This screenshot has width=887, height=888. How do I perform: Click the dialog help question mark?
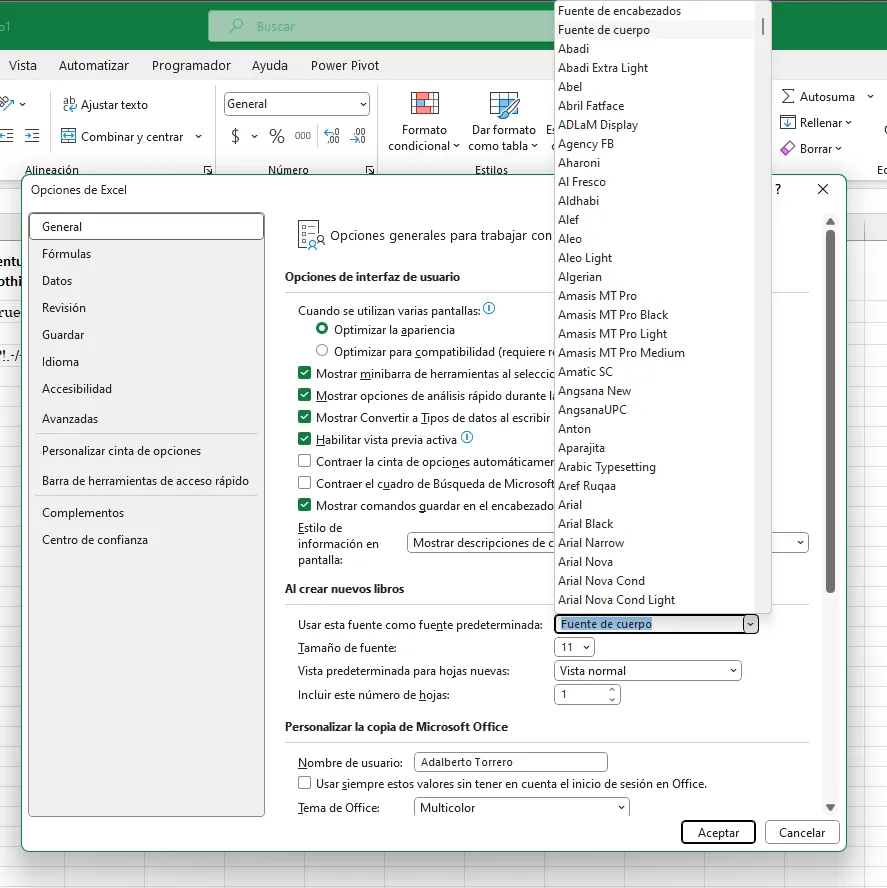(x=778, y=189)
